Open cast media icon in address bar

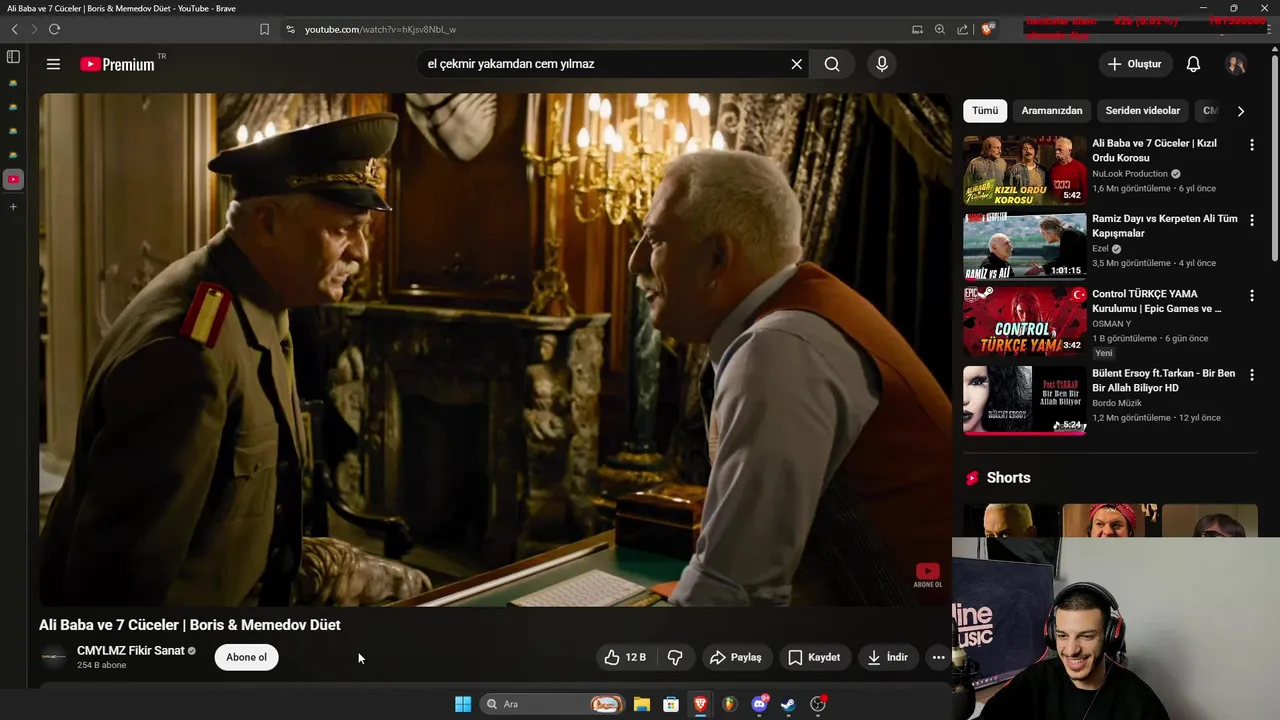(x=917, y=29)
